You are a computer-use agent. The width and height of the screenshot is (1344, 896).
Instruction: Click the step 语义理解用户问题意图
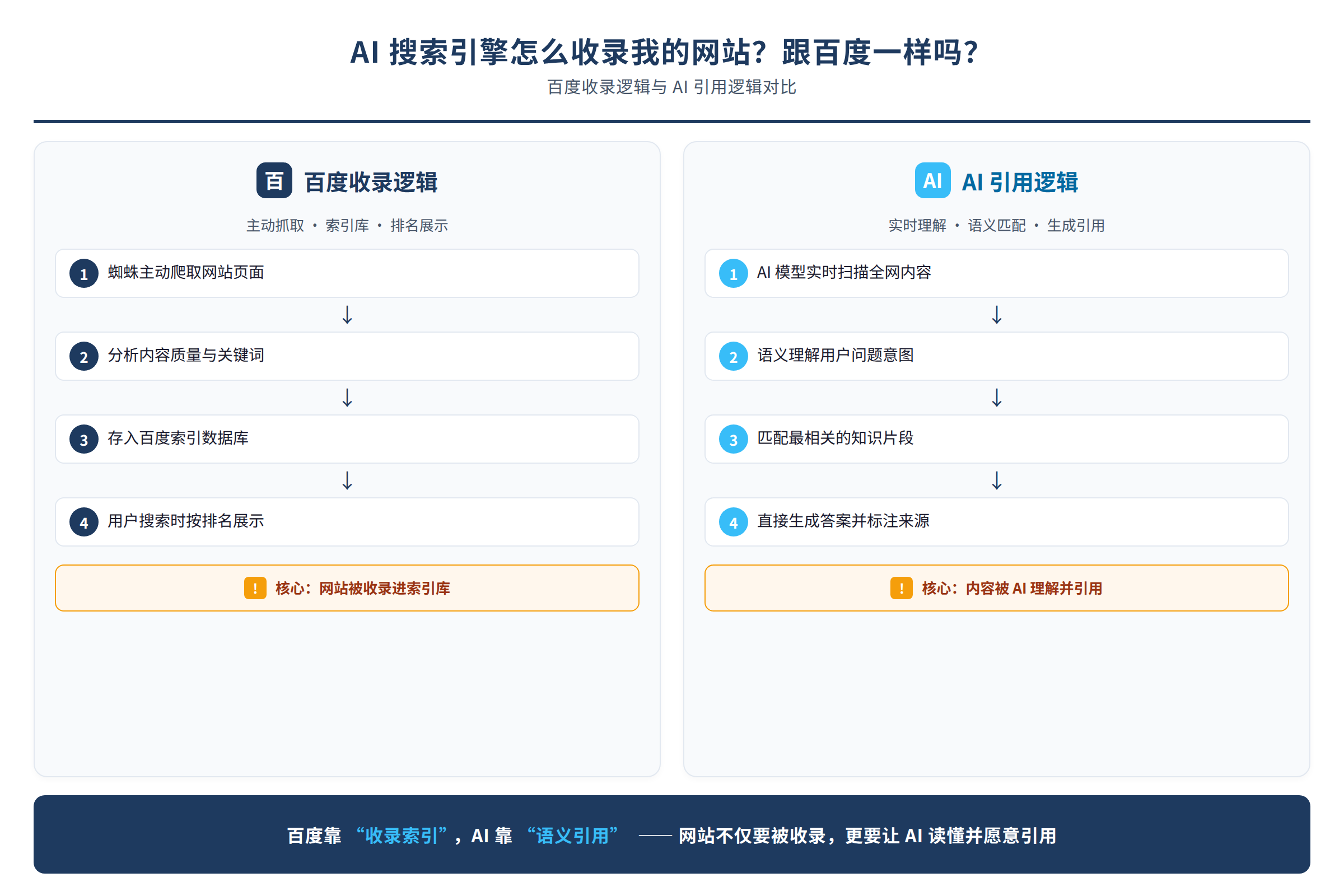[997, 356]
